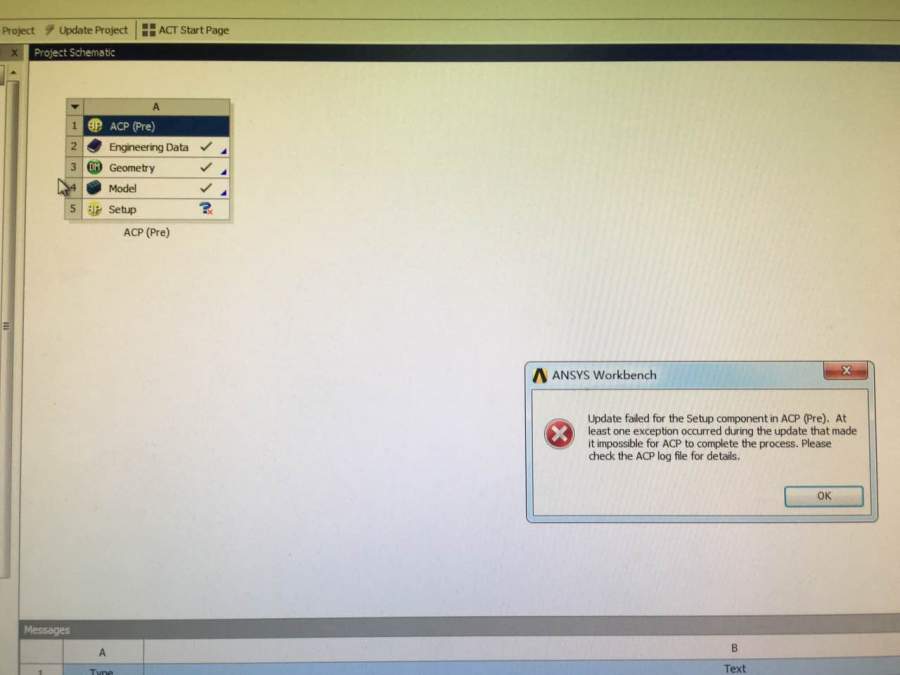Close the ANSYS Workbench error dialog
900x675 pixels.
(x=845, y=371)
